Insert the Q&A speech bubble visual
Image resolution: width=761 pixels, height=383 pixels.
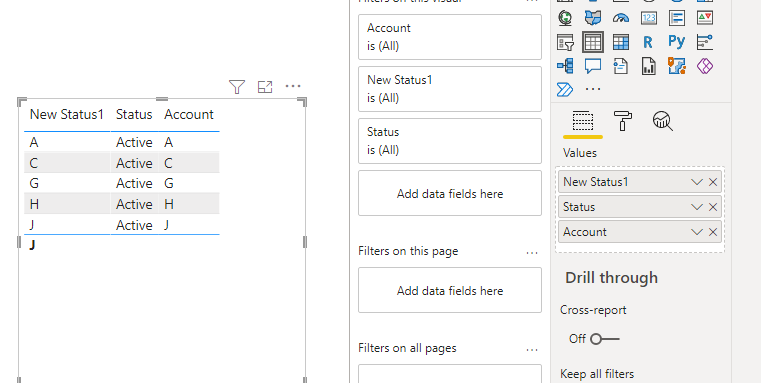click(593, 66)
